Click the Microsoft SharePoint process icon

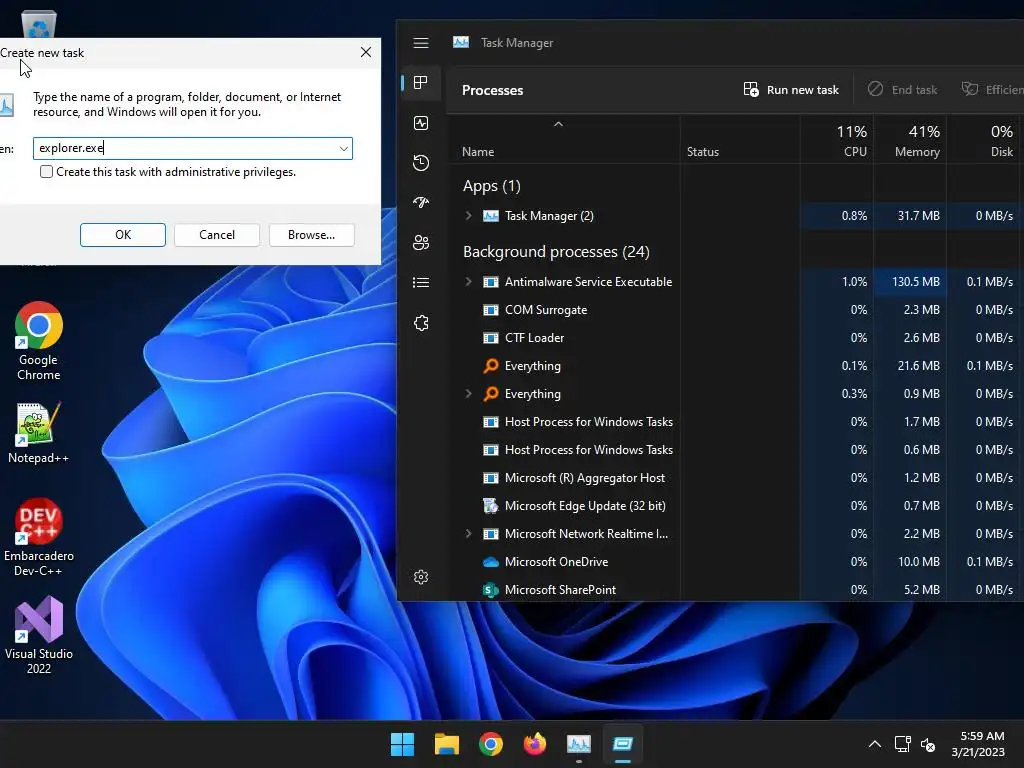tap(490, 590)
